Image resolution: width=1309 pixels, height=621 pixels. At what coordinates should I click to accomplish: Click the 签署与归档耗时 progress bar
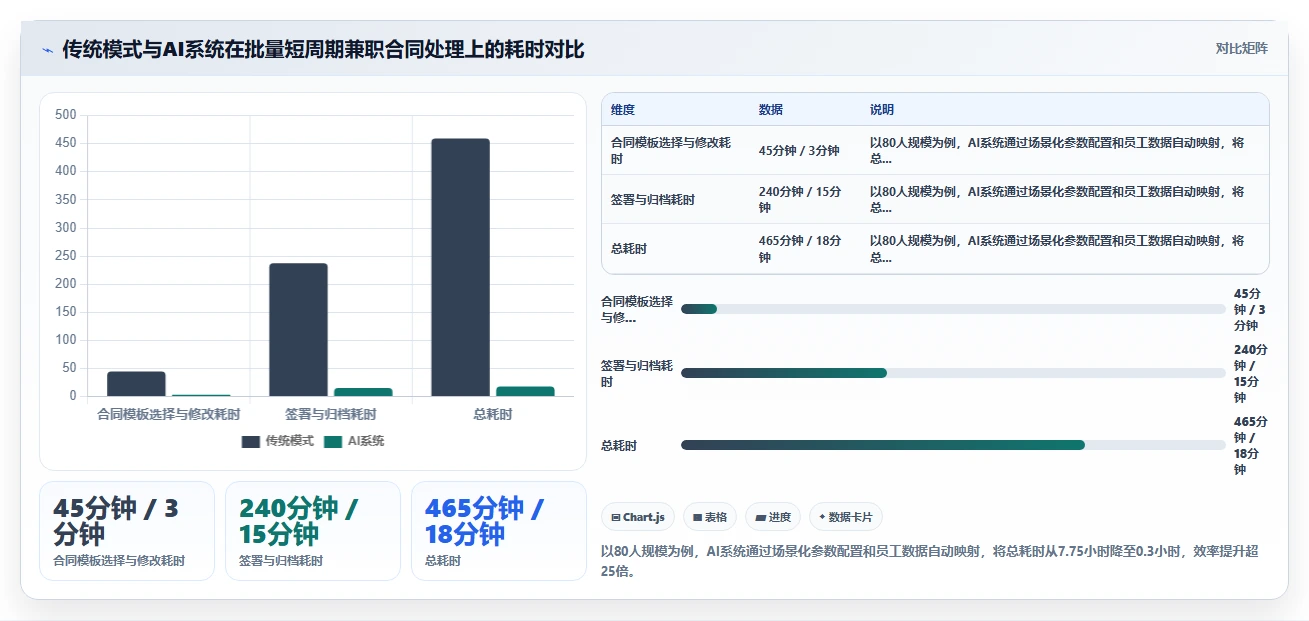(953, 373)
